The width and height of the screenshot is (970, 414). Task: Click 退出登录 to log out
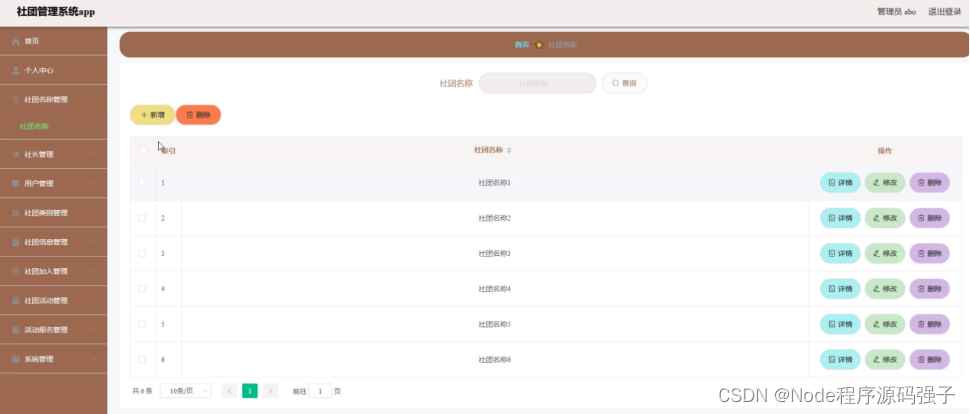click(x=945, y=12)
